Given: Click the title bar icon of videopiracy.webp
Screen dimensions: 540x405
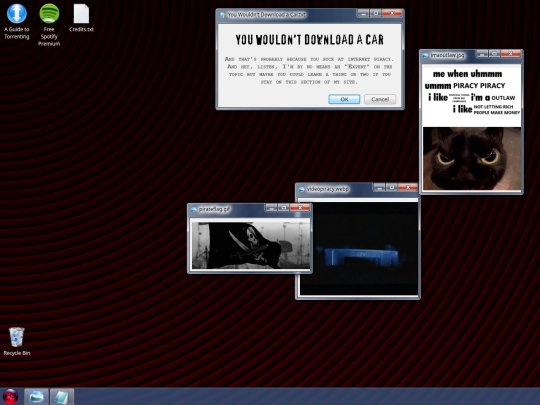Looking at the screenshot, I should tap(302, 189).
